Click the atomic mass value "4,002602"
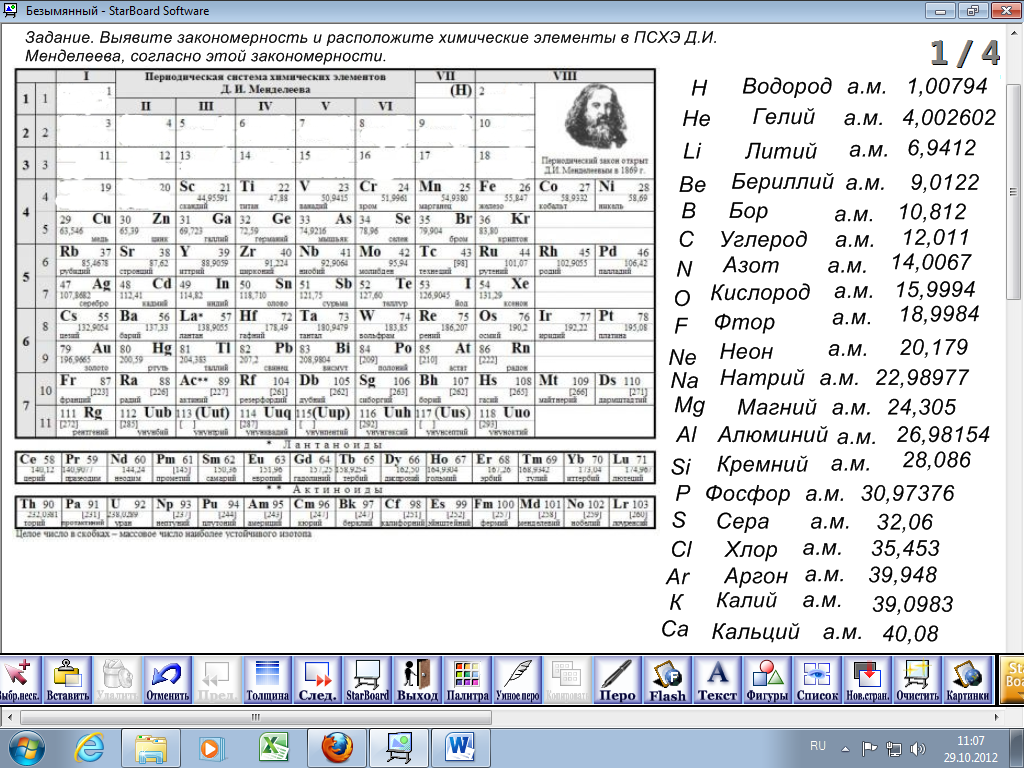This screenshot has width=1024, height=768. [949, 118]
